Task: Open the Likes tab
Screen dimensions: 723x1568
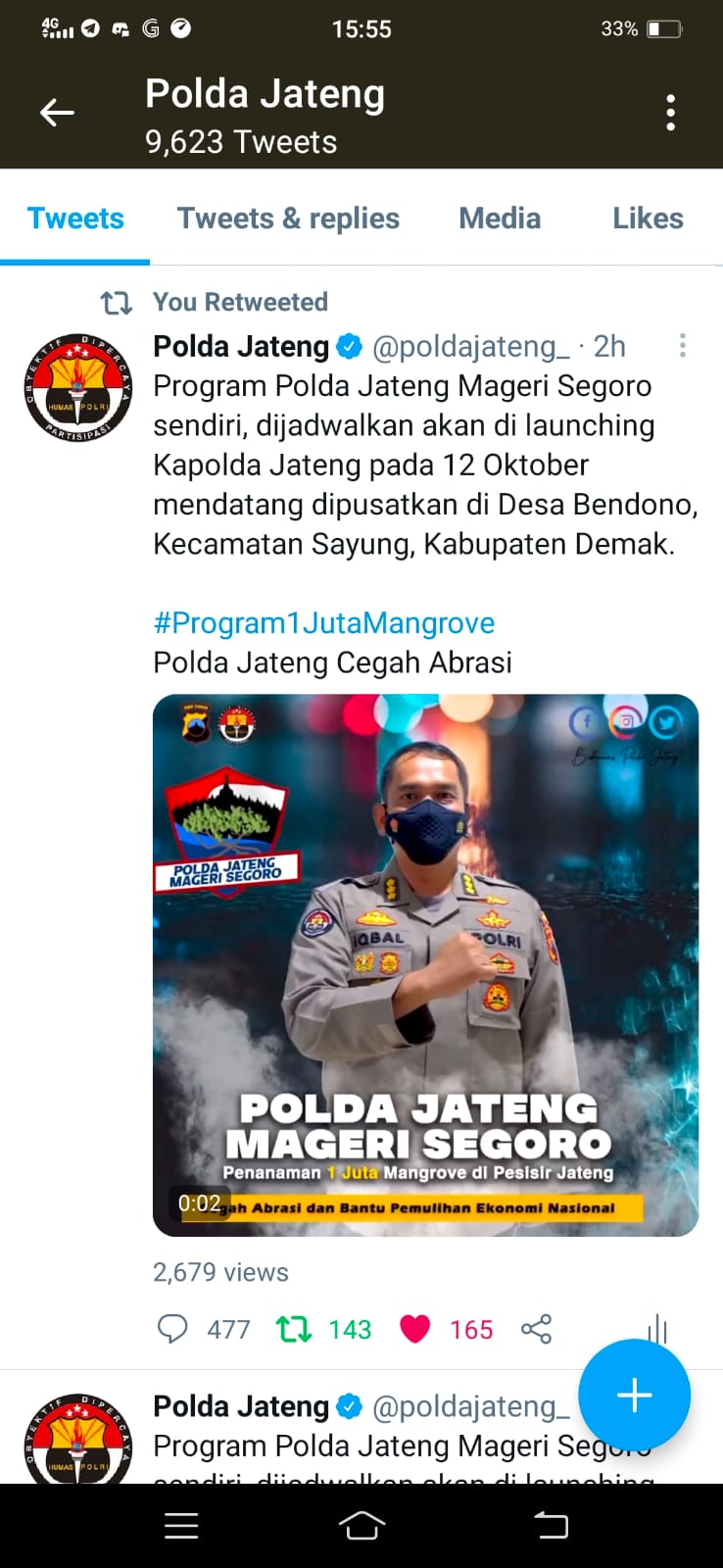Action: coord(648,218)
